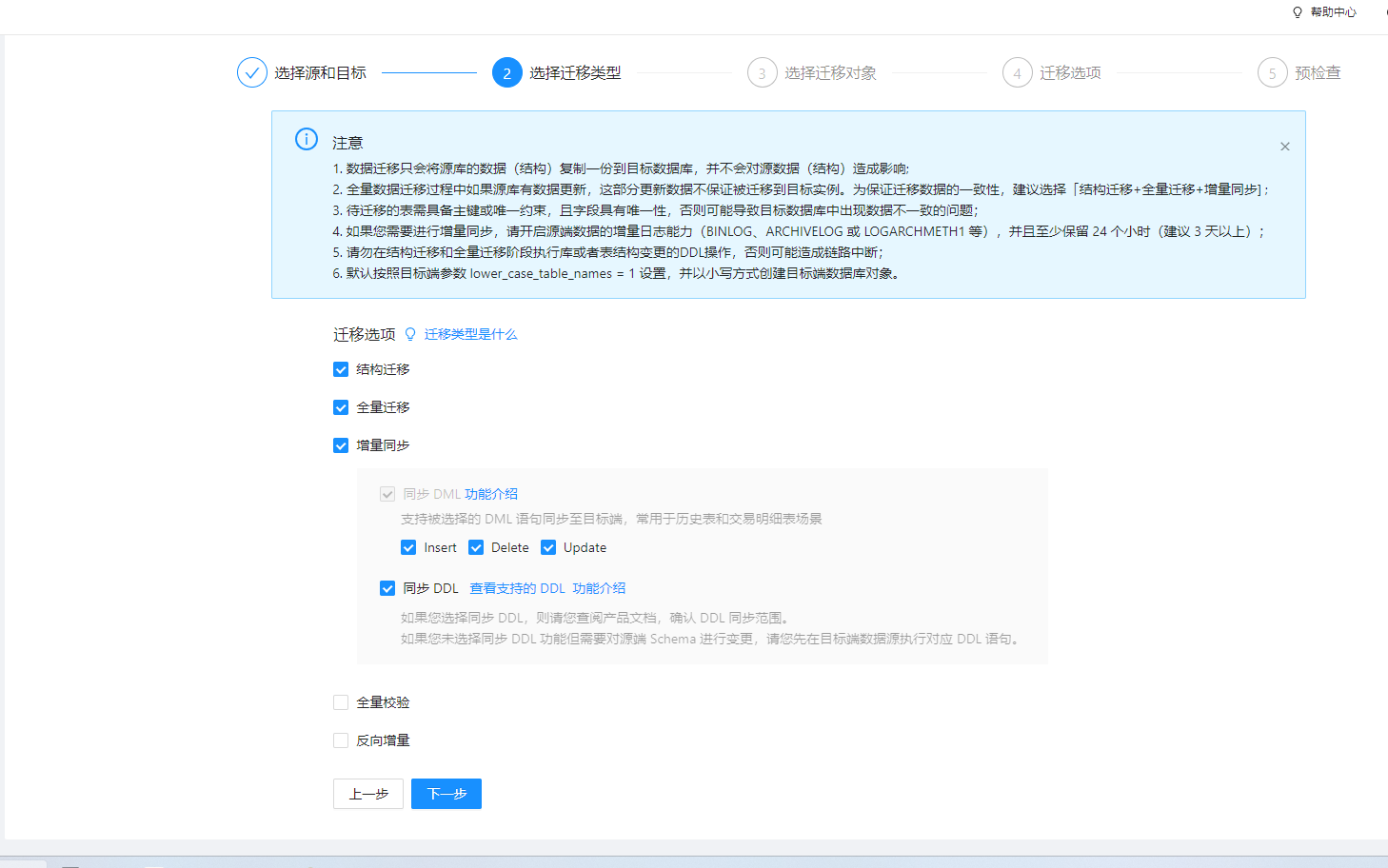Uncheck the Delete DML option
1388x868 pixels.
[x=476, y=547]
